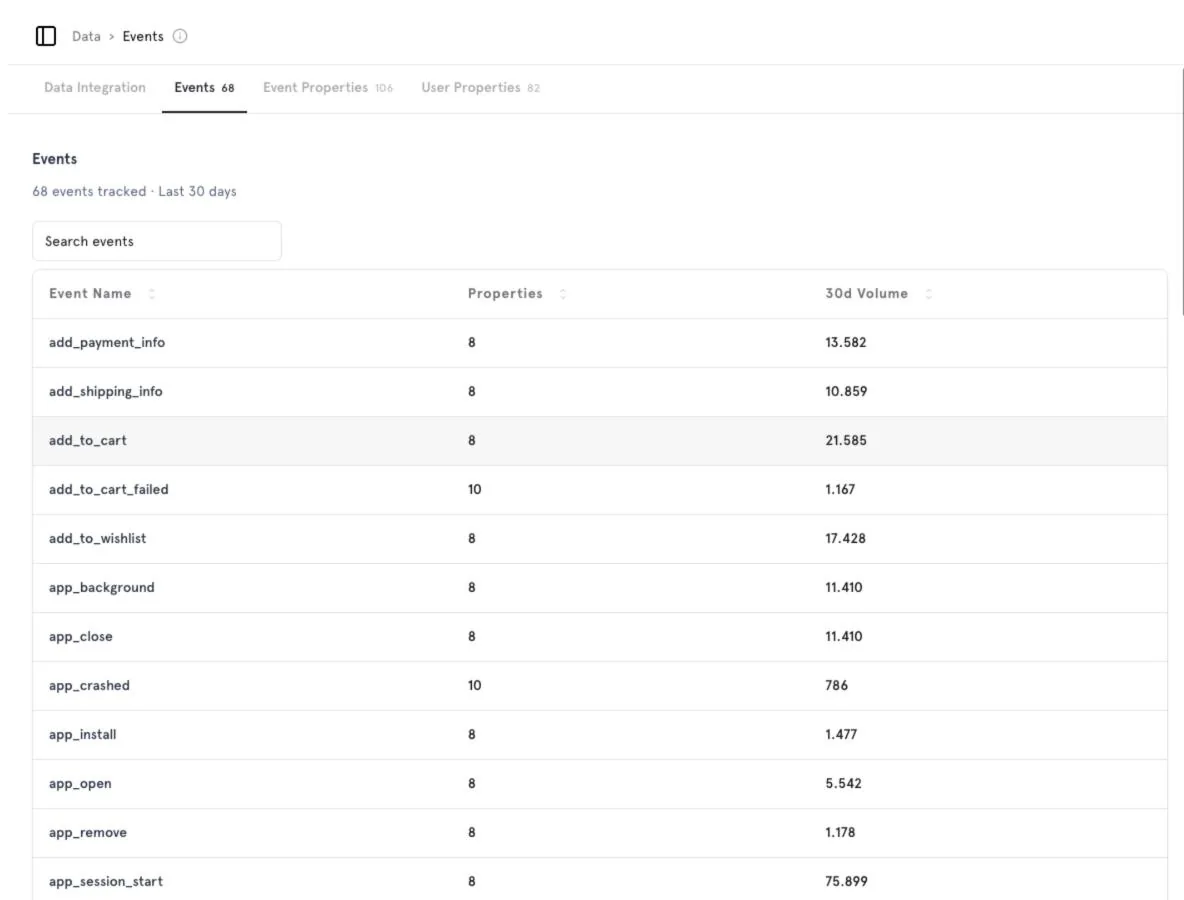
Task: Click the Properties column header
Action: pos(505,294)
